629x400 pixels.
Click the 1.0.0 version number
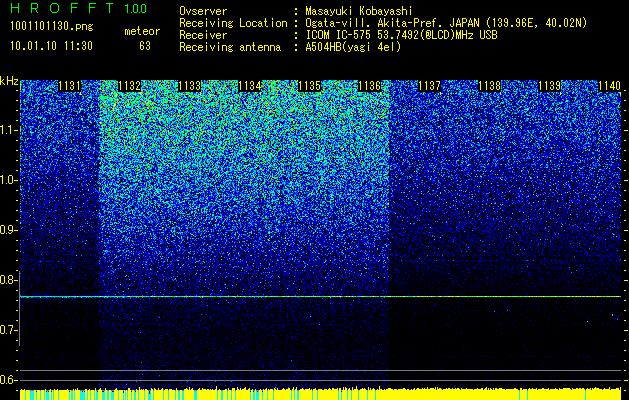coord(136,9)
